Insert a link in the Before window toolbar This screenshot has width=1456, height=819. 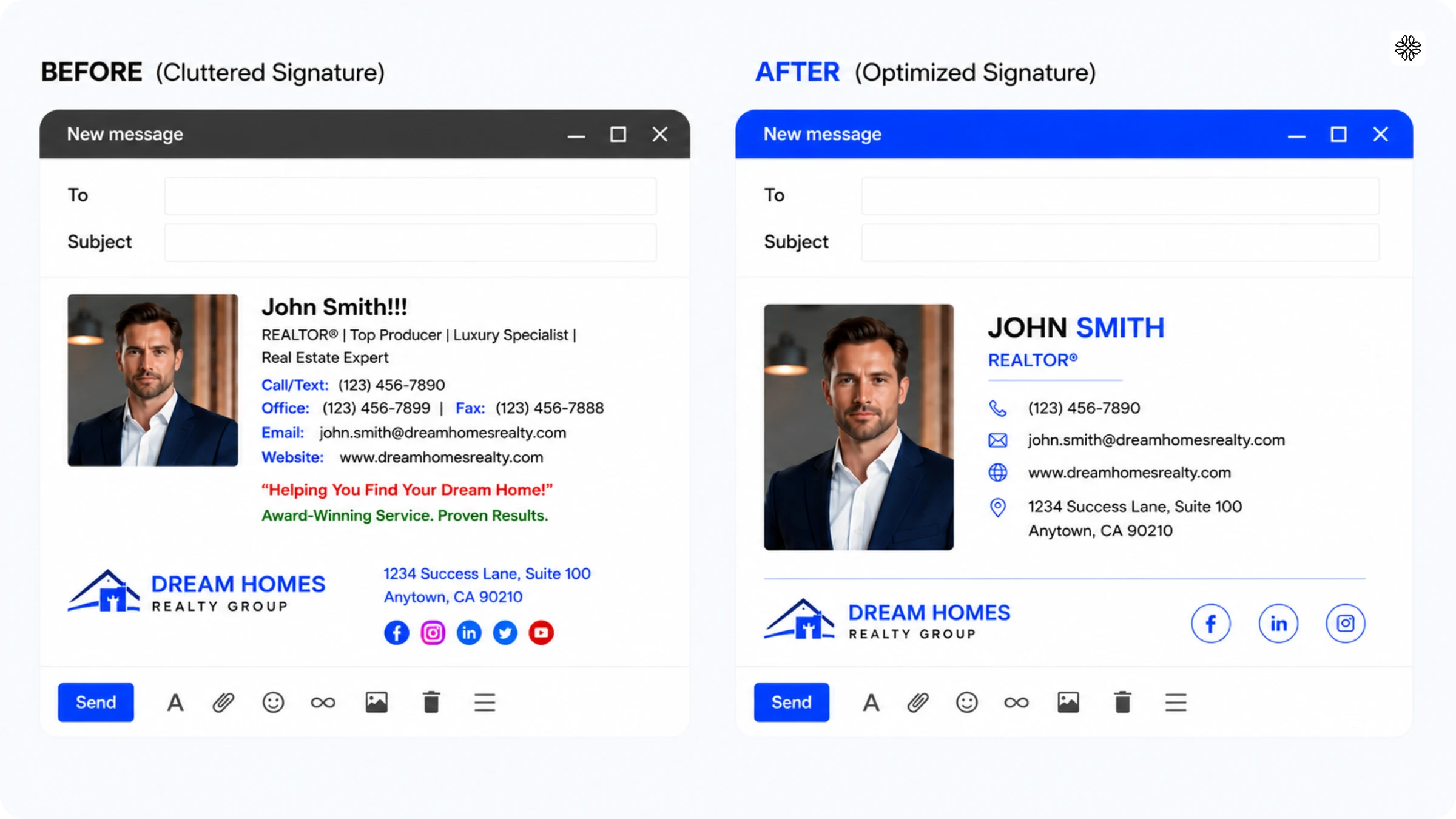[x=323, y=703]
